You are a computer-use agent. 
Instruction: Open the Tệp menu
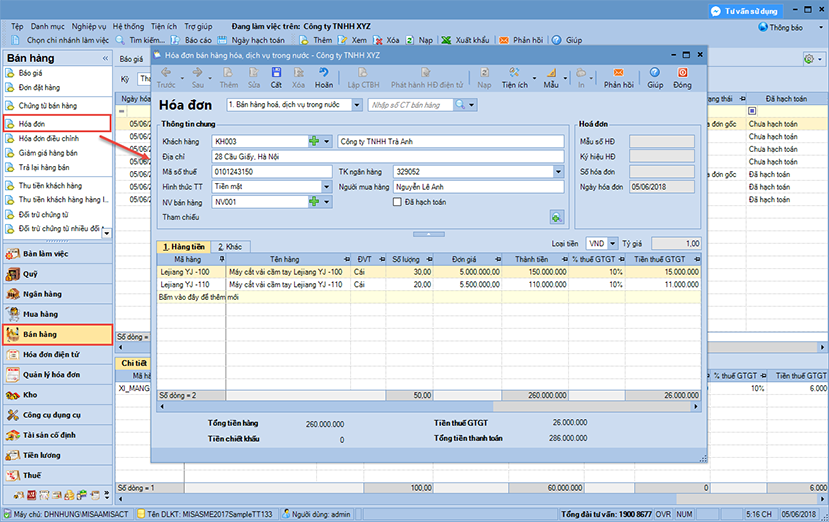[17, 26]
